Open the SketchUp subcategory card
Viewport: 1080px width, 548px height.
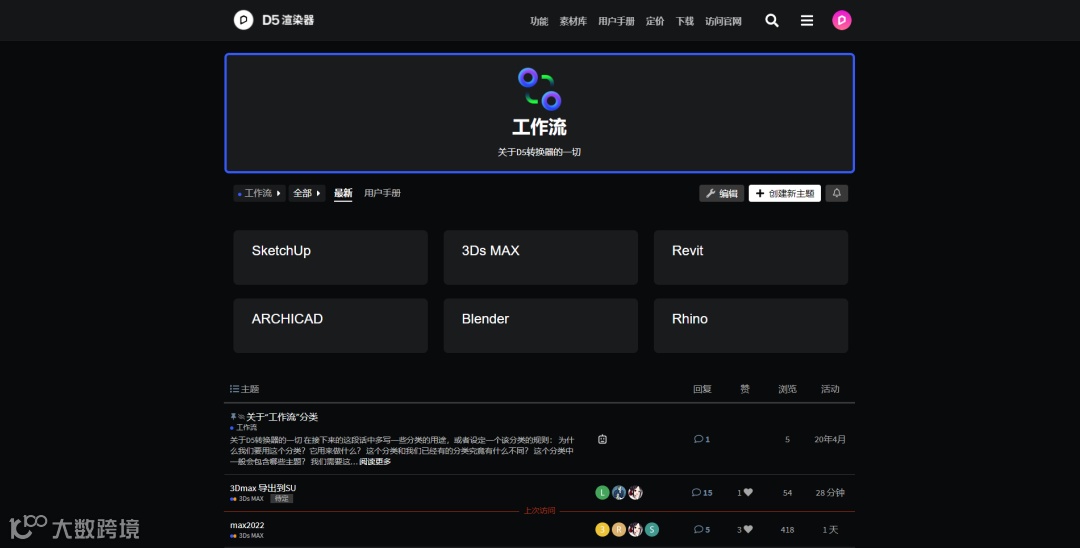pos(331,257)
